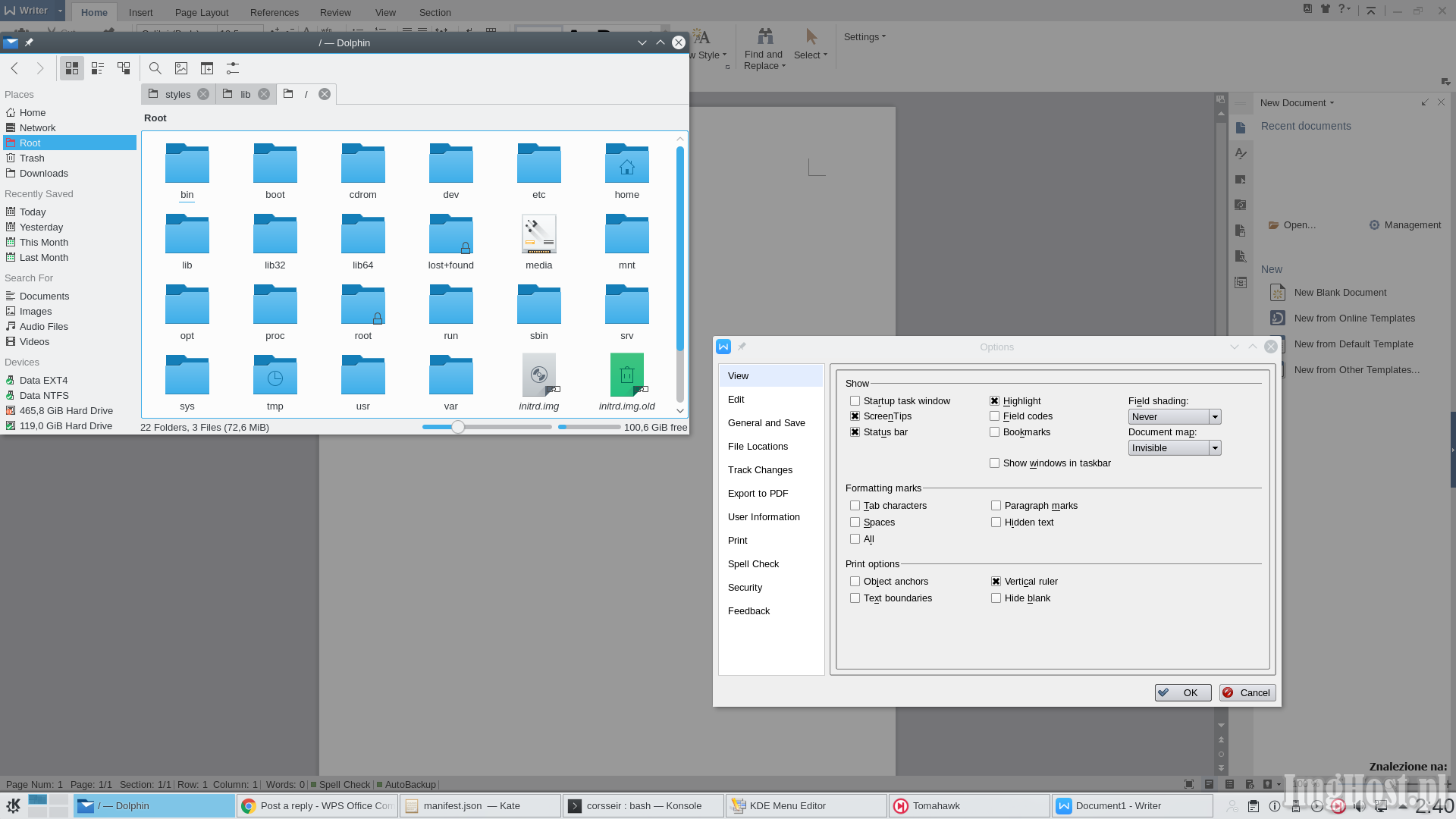
Task: Select initrd.img file
Action: pos(539,383)
